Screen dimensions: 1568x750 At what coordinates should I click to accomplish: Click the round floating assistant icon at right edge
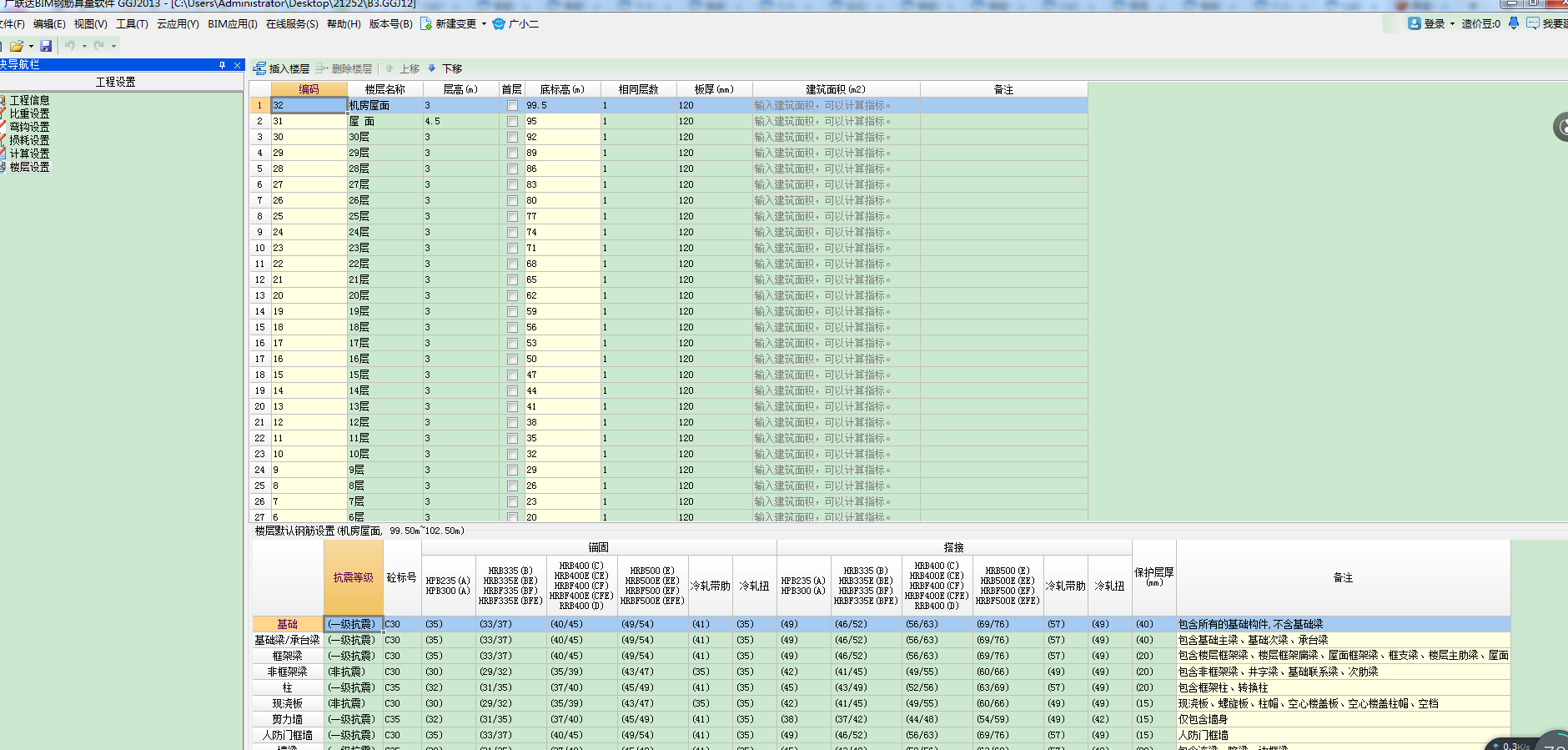point(1561,127)
